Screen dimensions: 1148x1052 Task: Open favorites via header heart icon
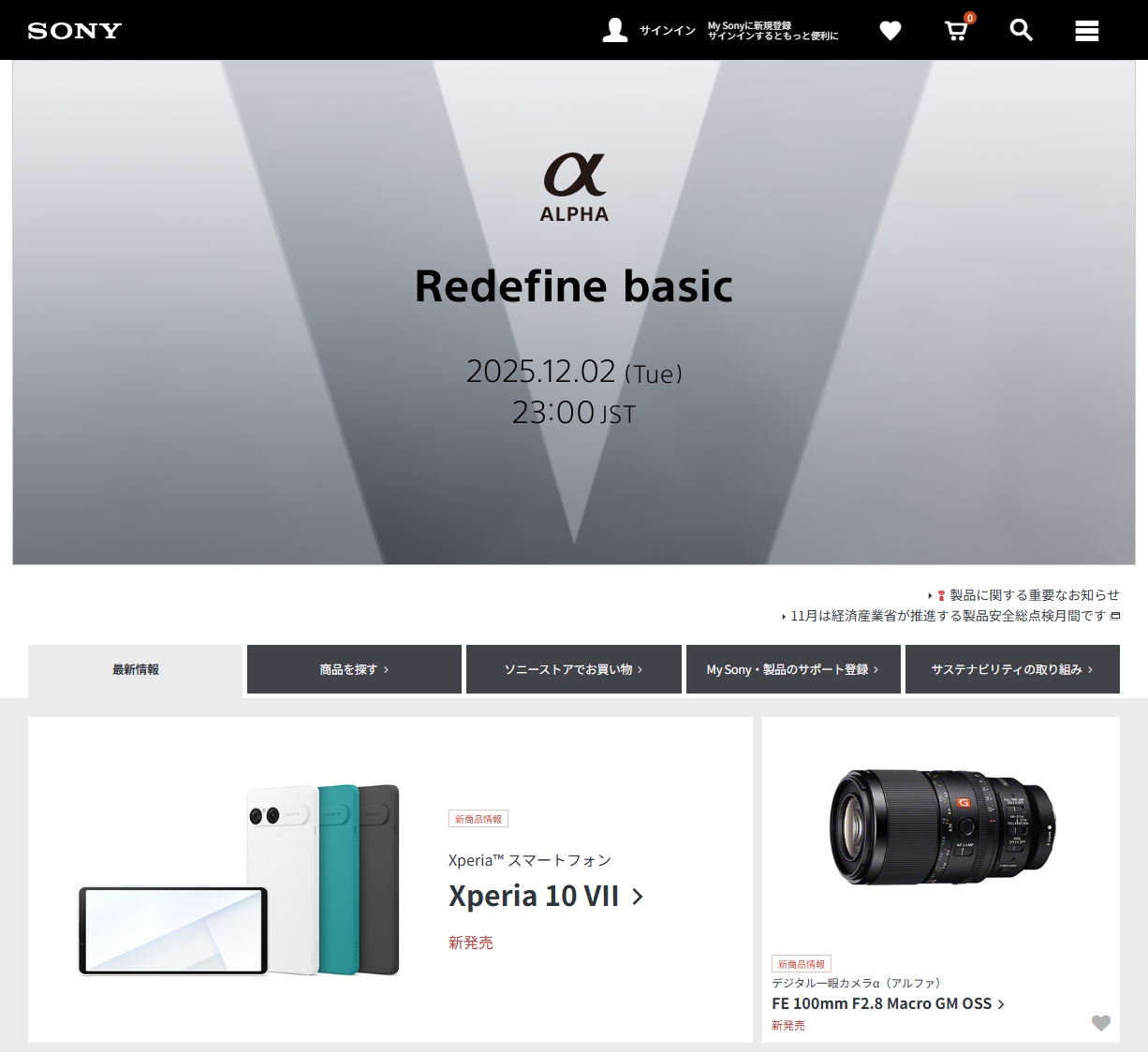(x=890, y=31)
